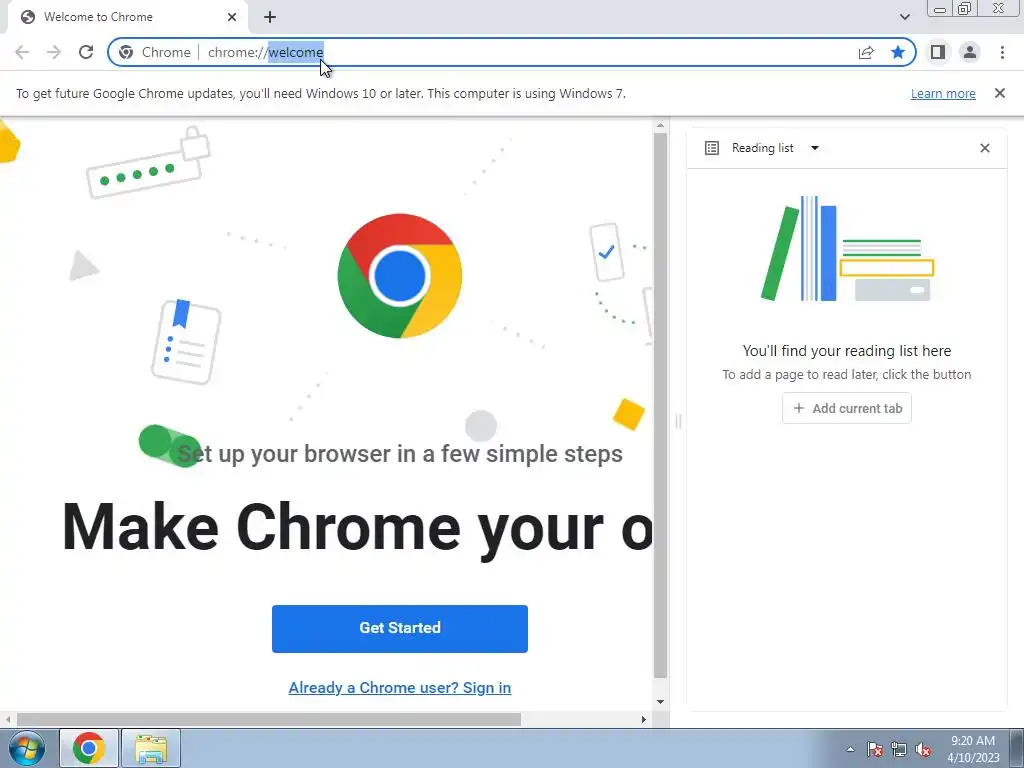Click 'You'll find your reading list here'
1024x768 pixels.
846,351
